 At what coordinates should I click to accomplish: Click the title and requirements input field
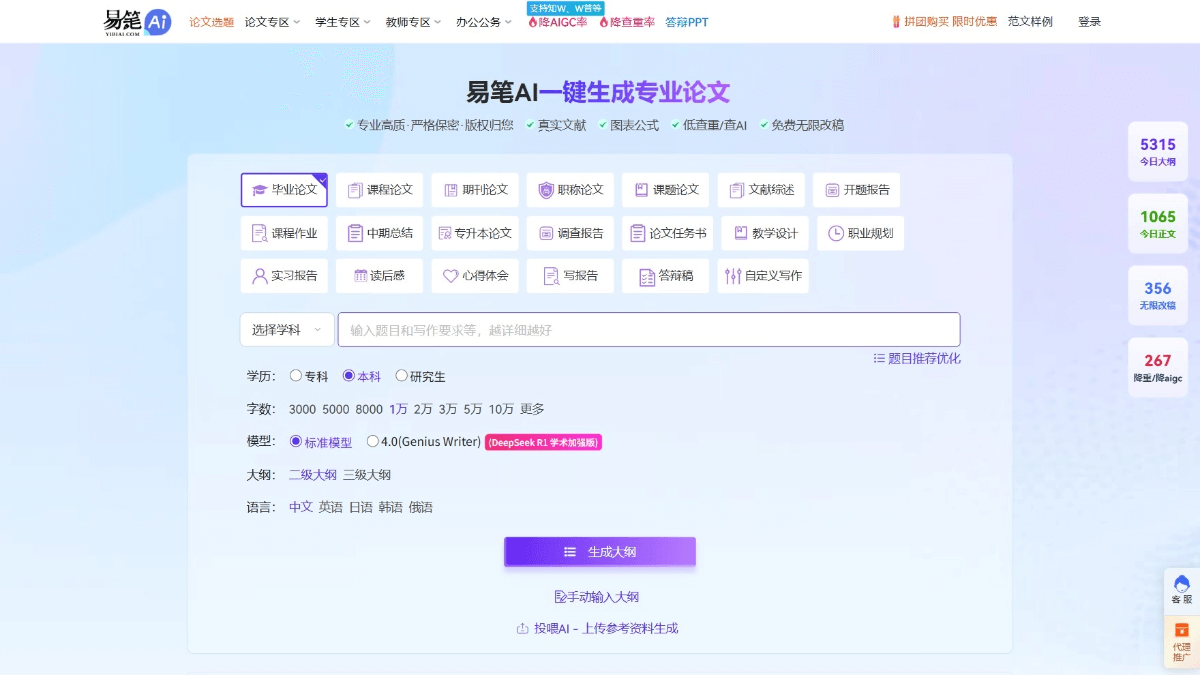649,329
